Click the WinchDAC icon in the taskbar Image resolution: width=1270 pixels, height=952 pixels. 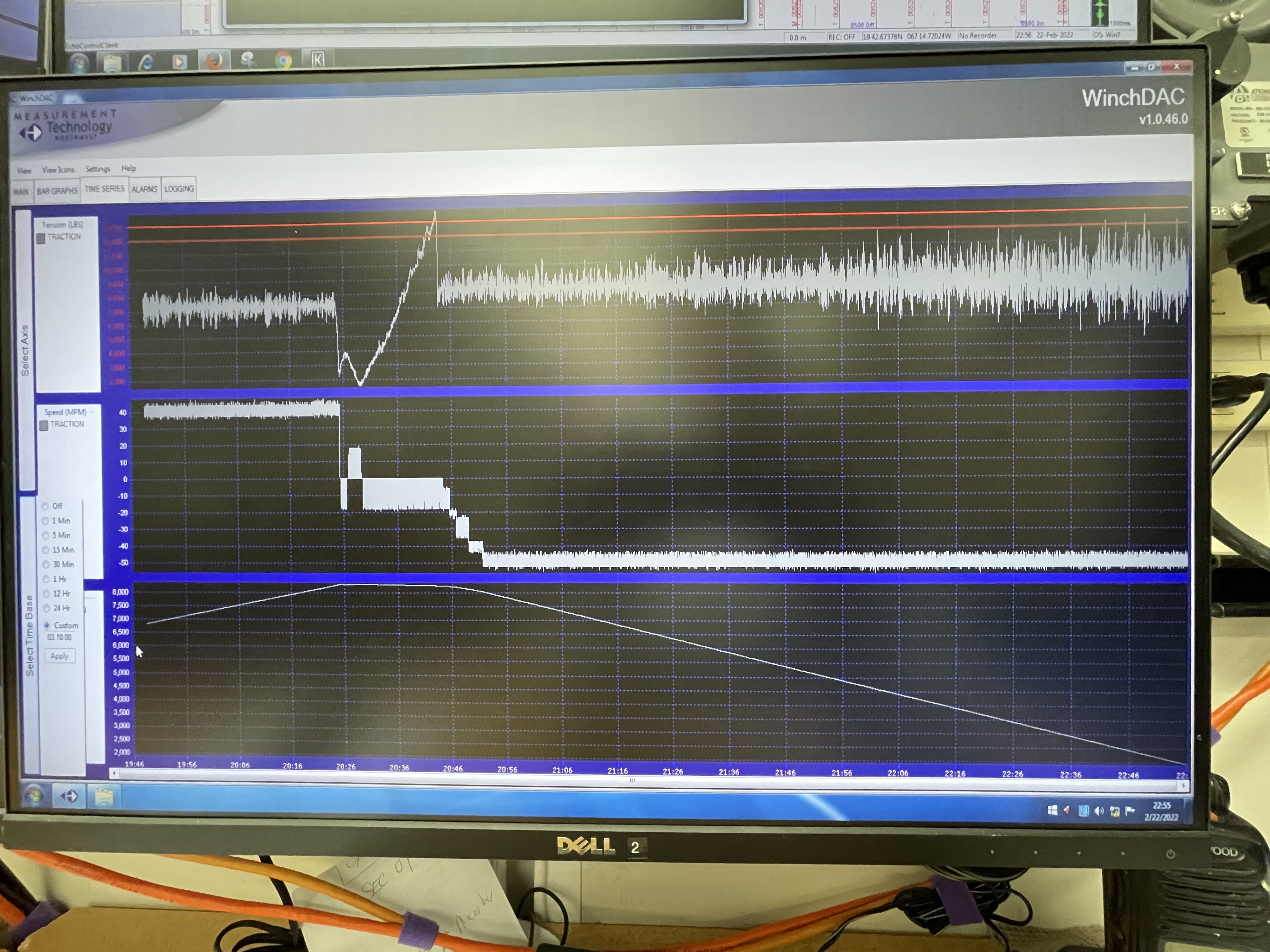70,796
